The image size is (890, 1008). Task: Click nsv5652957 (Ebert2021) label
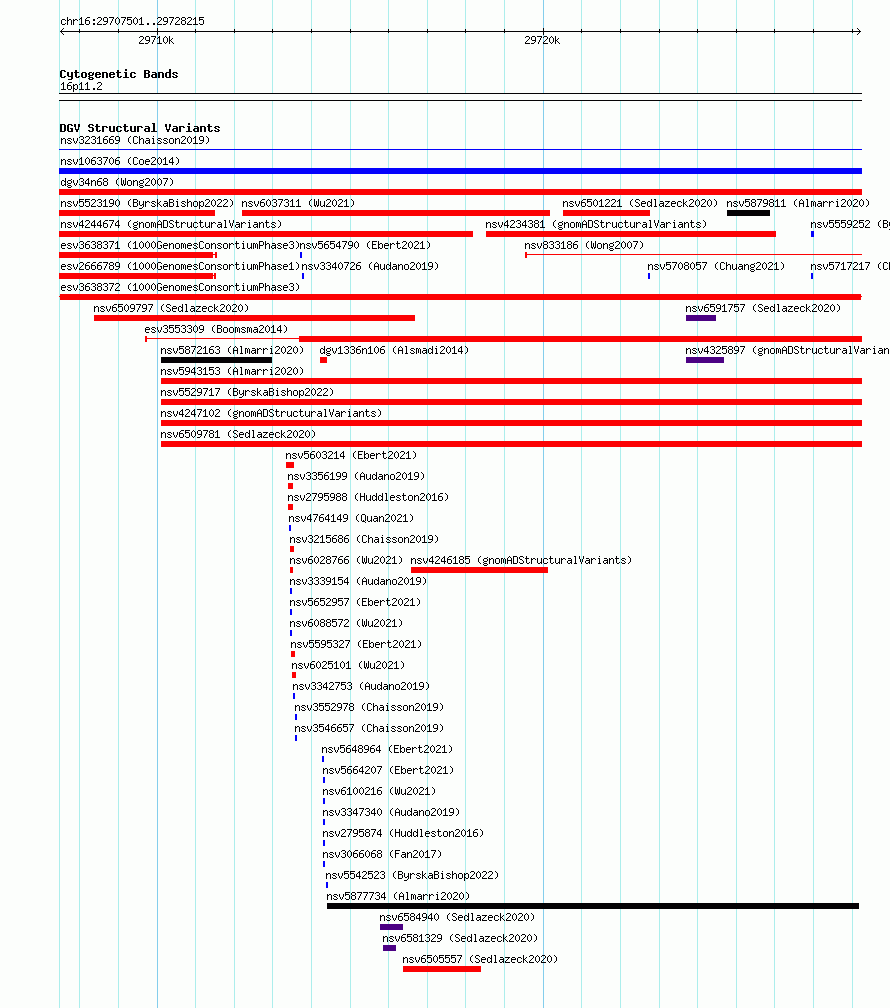355,602
